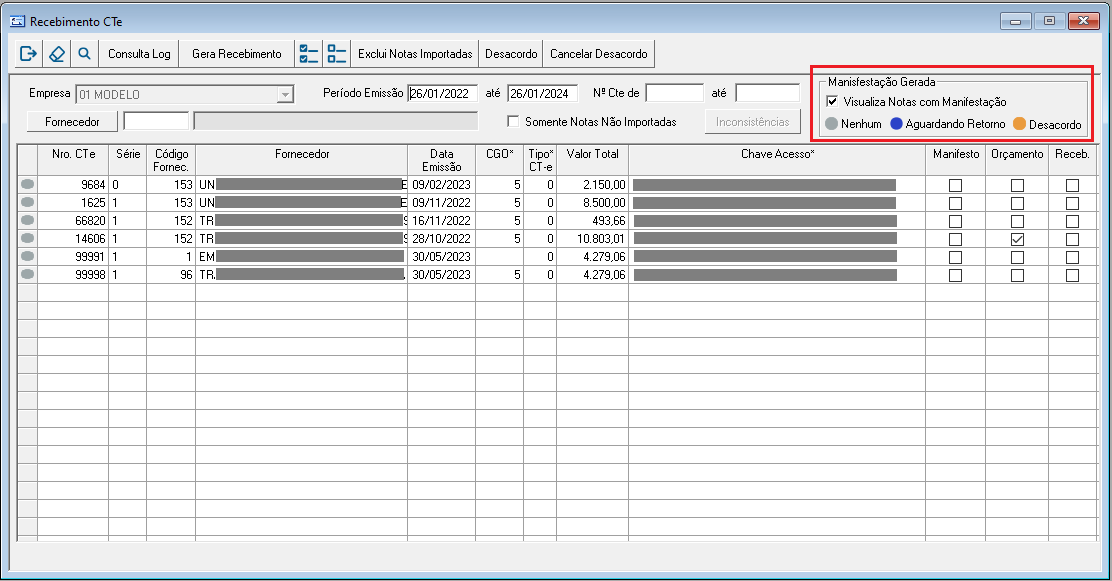This screenshot has width=1112, height=581.
Task: Click status indicator of CTe 99991 row
Action: (28, 256)
